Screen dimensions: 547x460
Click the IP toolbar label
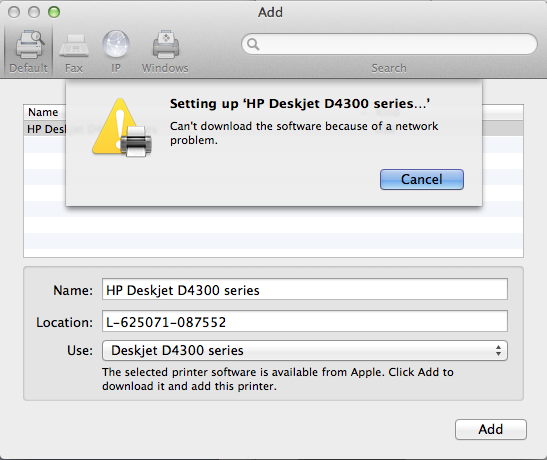(x=116, y=68)
